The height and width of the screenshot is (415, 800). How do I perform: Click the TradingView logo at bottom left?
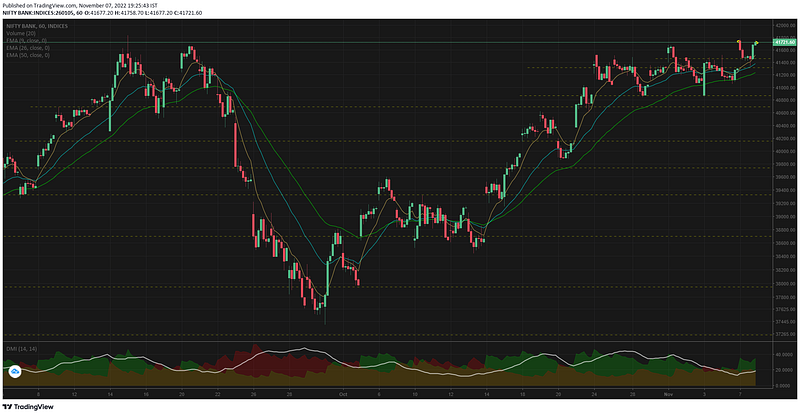pos(28,407)
